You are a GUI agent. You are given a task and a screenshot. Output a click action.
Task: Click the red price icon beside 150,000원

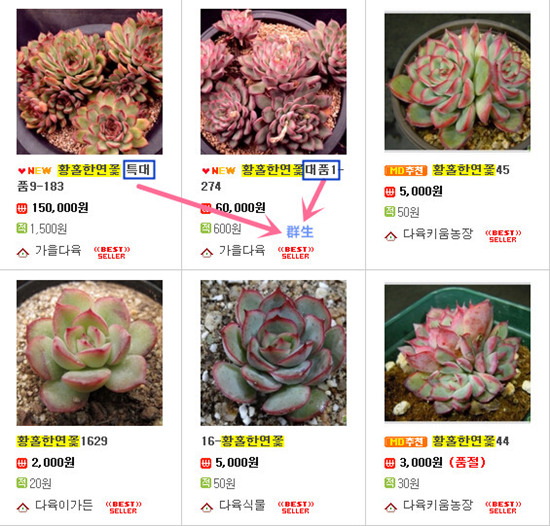point(22,209)
